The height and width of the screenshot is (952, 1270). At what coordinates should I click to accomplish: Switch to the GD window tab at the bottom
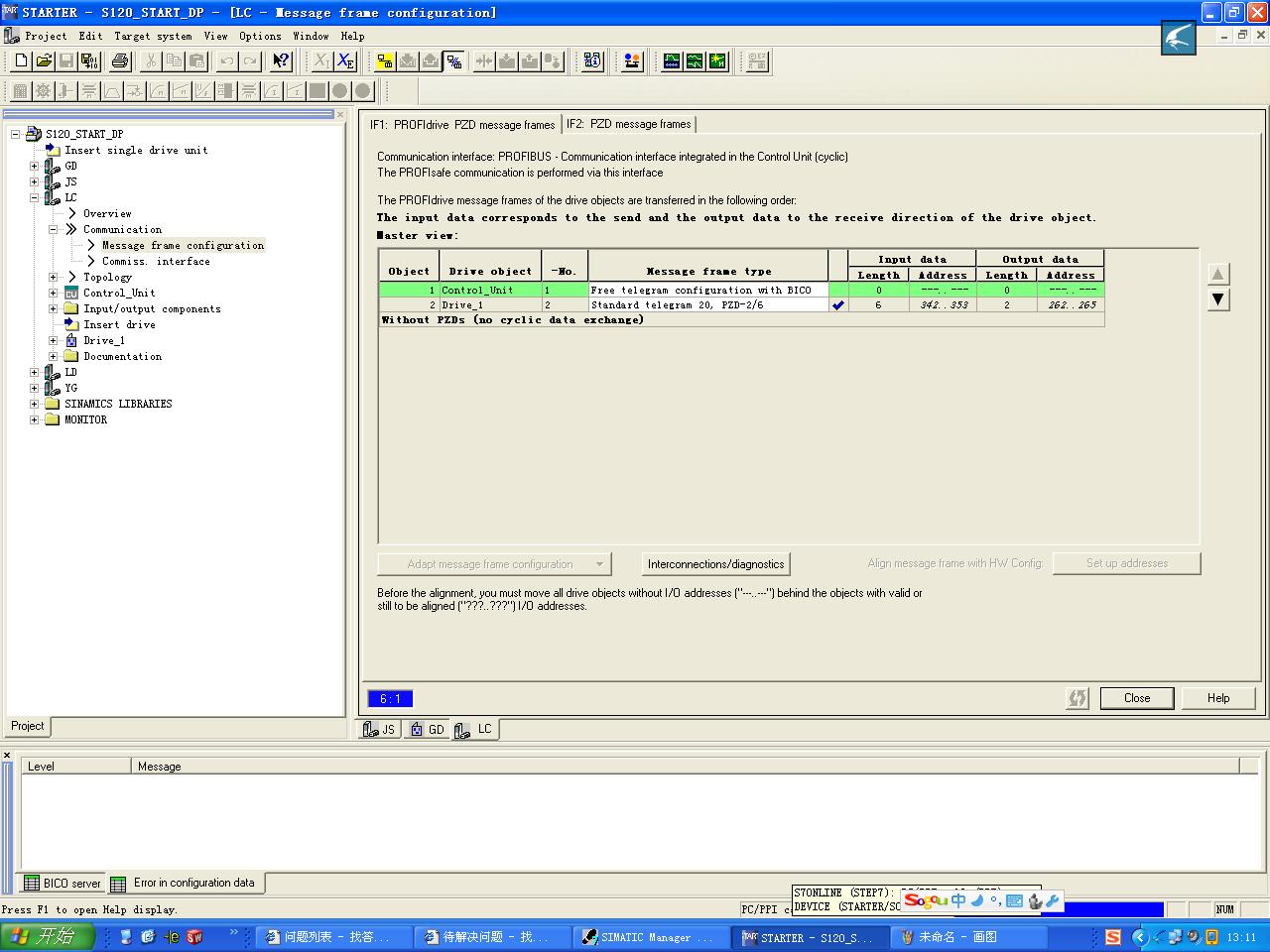pos(427,729)
